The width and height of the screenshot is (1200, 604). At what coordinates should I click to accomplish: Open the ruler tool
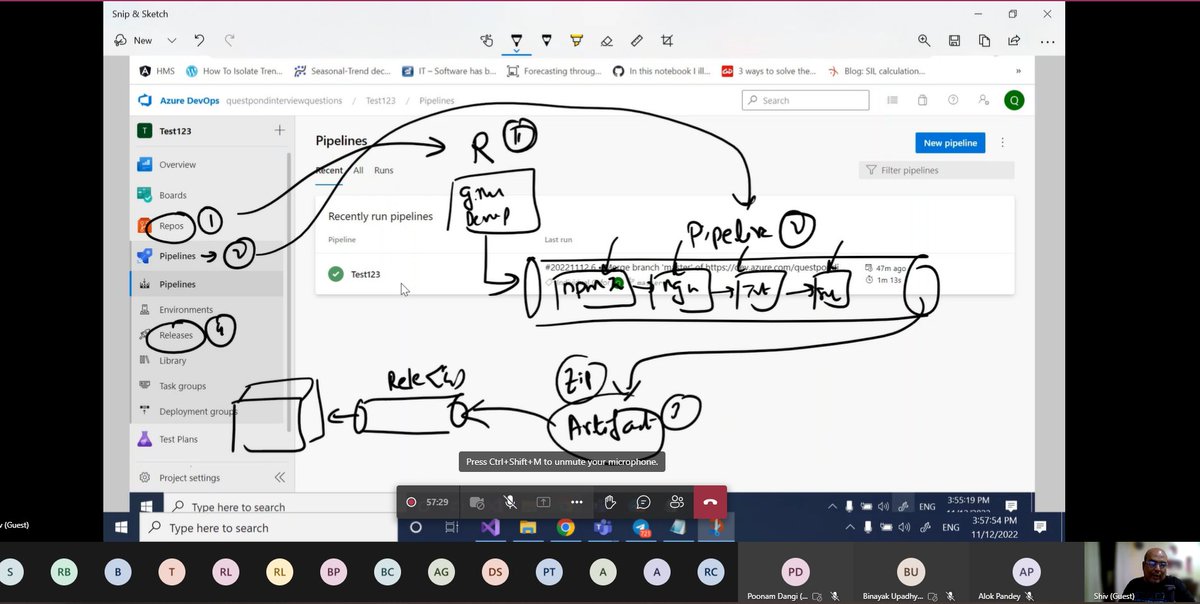(636, 40)
